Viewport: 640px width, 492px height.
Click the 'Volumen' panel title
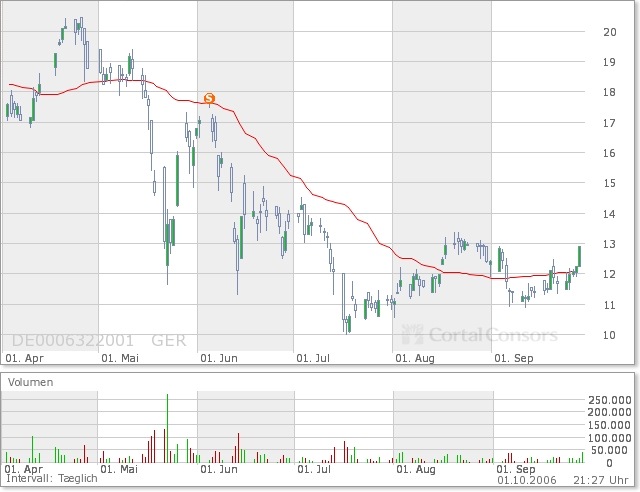tap(31, 382)
